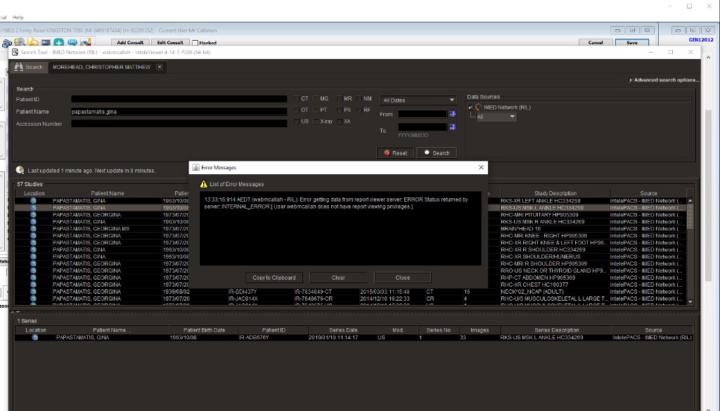Close the MOREHEAD, CHRISTOPHER MATTHEW tab
The height and width of the screenshot is (411, 720).
coord(159,67)
